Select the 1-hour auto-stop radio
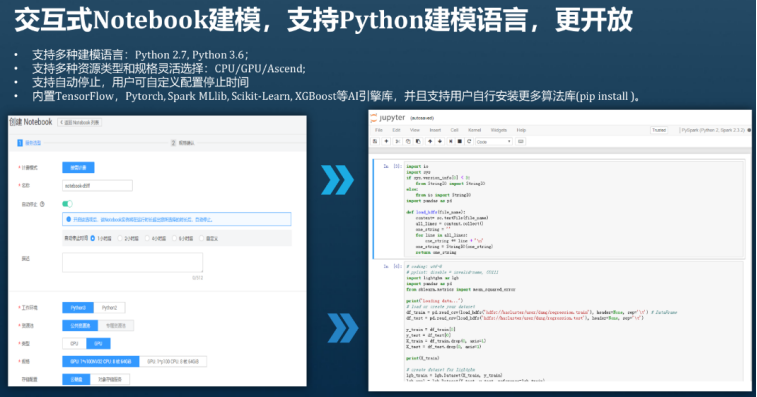This screenshot has height=397, width=757. coord(93,238)
